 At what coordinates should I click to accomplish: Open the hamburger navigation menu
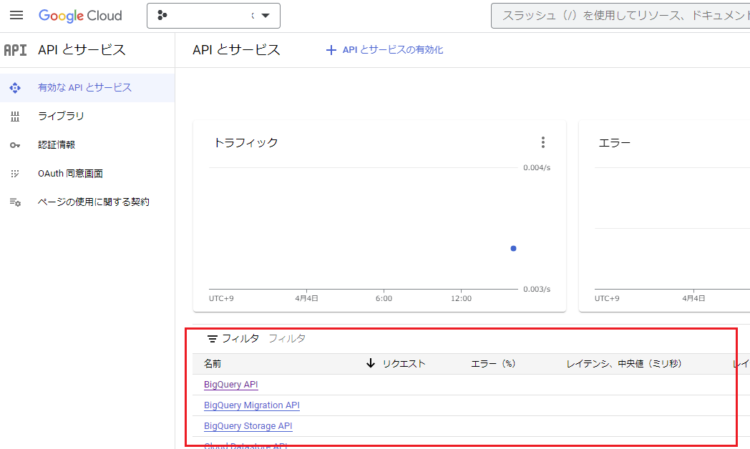(x=16, y=15)
